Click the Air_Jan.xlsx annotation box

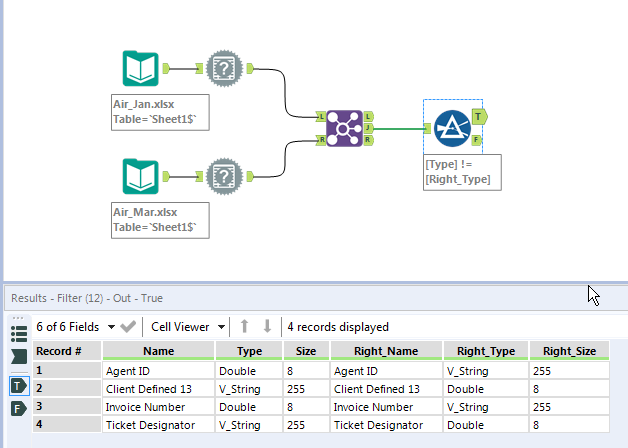coord(160,112)
